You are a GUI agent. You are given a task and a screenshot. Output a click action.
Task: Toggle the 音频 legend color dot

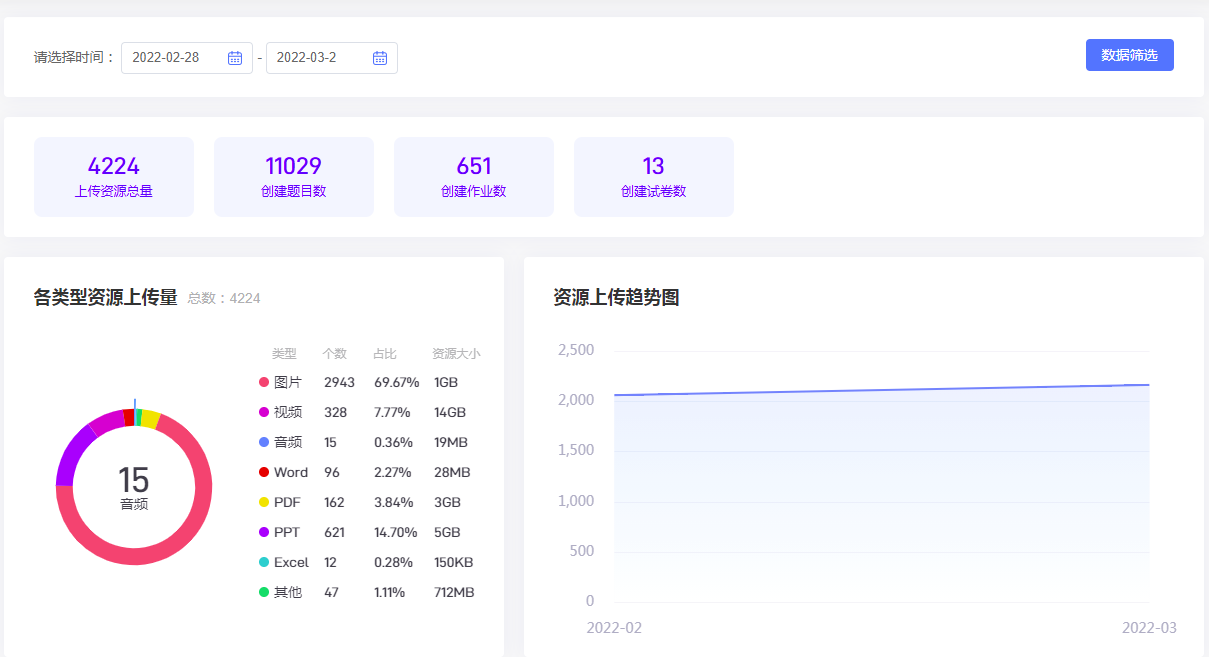click(264, 442)
